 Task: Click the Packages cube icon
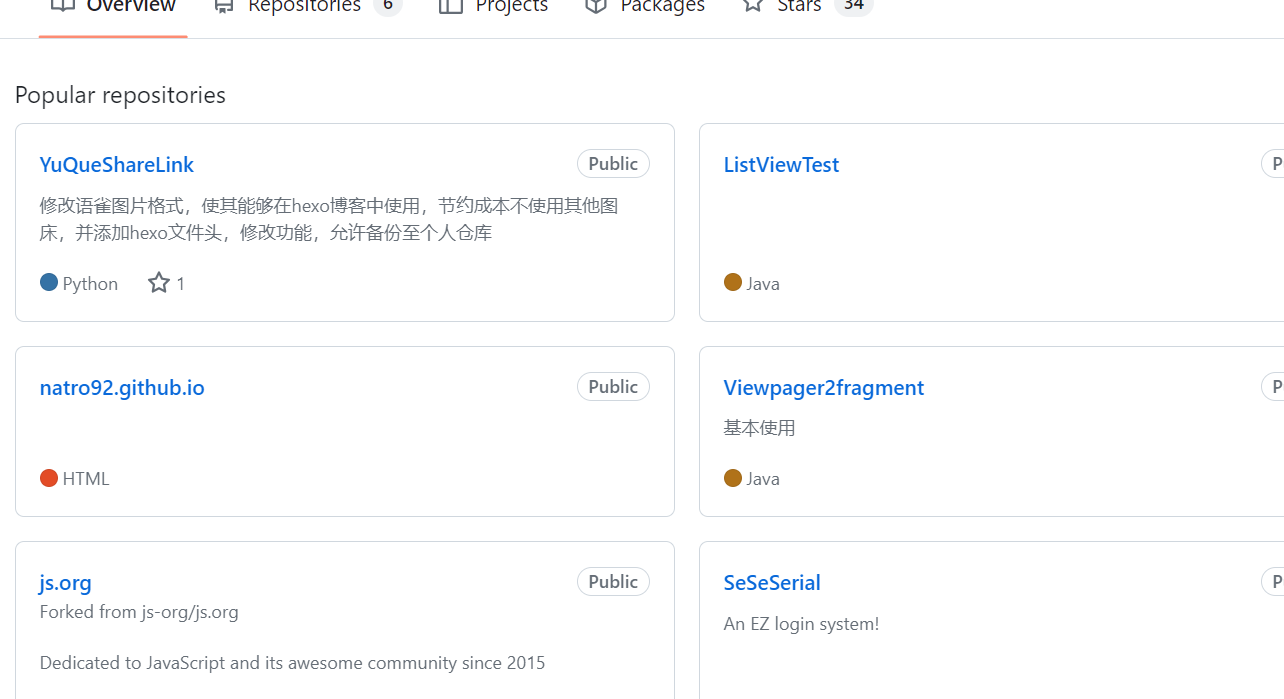click(596, 6)
